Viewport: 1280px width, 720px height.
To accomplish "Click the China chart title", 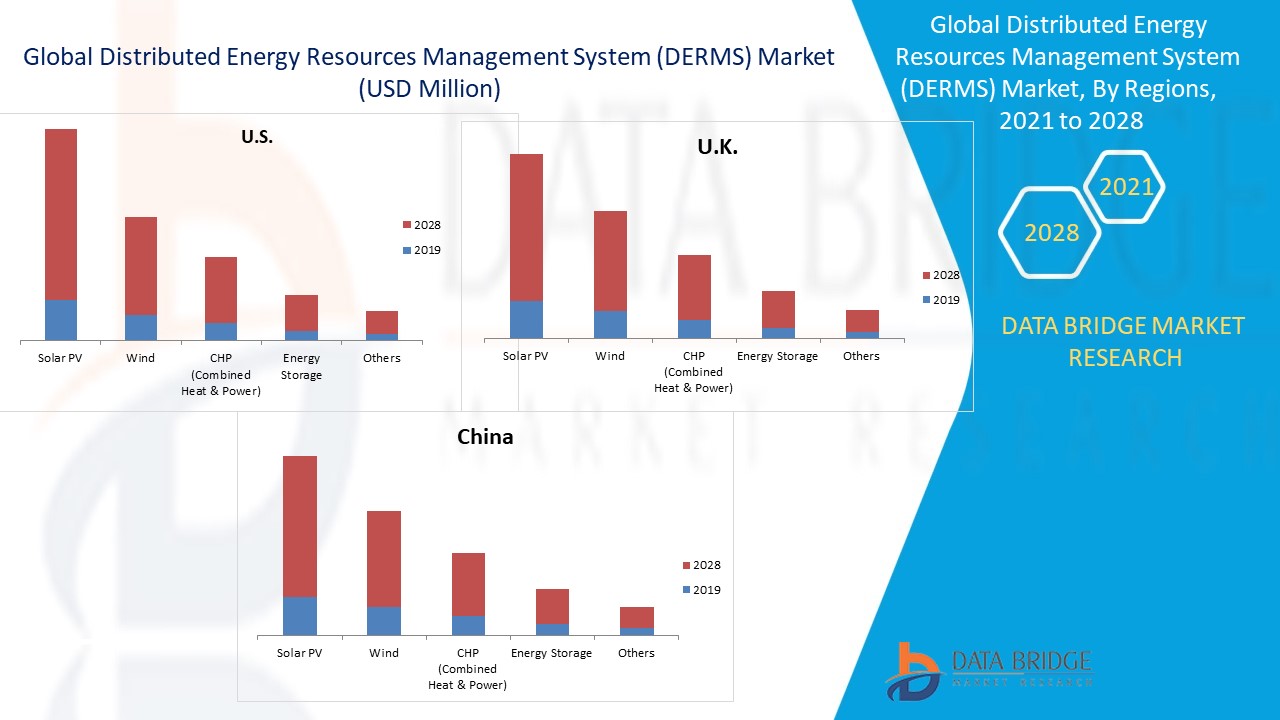I will tap(485, 437).
